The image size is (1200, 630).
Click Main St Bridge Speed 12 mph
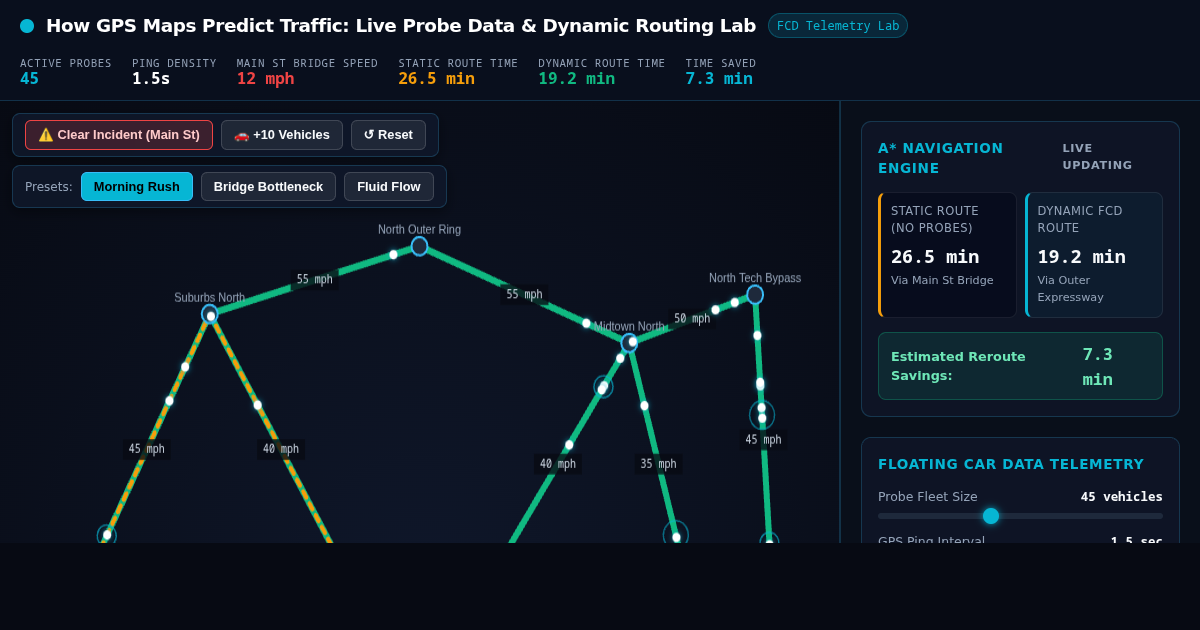266,79
